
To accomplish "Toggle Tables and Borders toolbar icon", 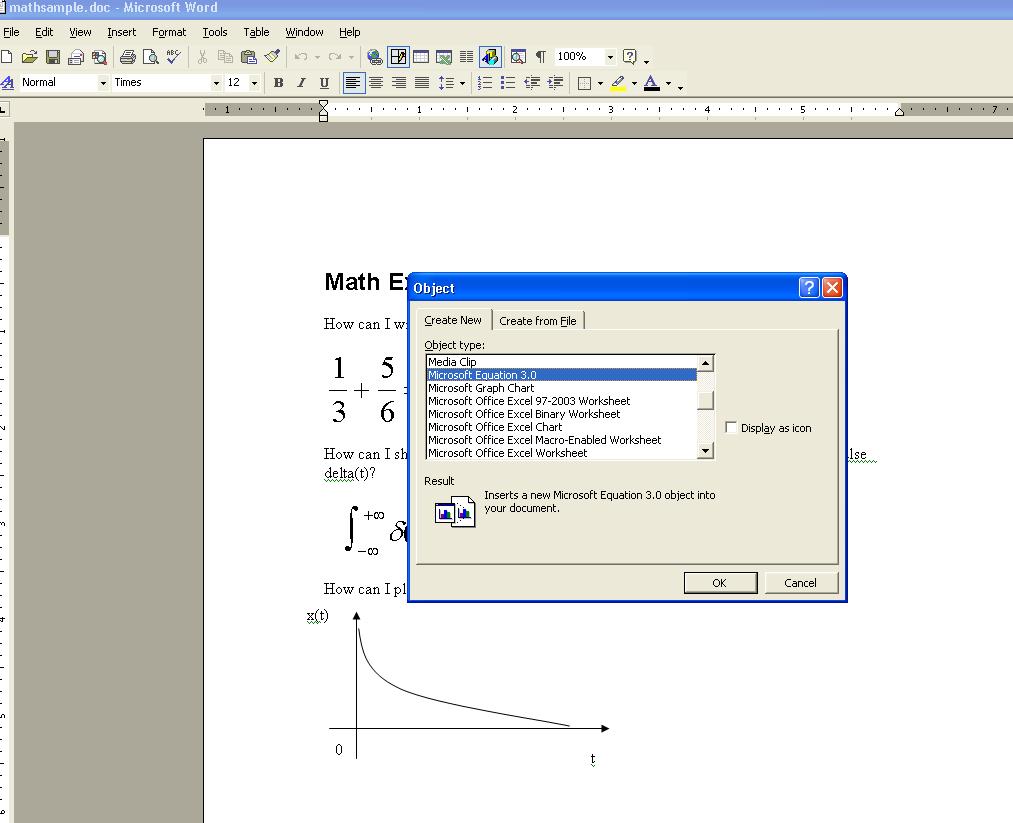I will coord(398,57).
